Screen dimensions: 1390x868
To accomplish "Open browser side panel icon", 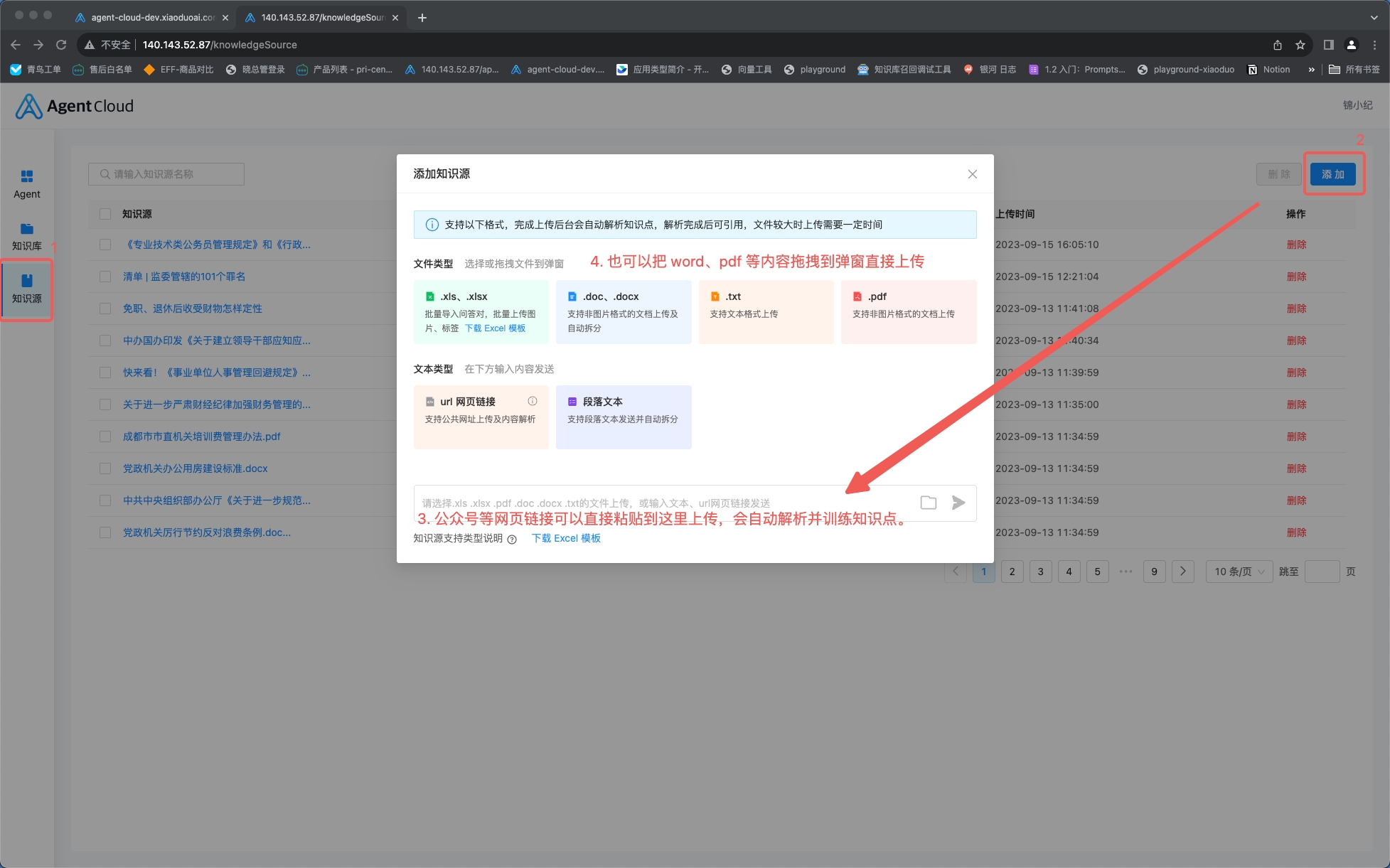I will [x=1328, y=45].
